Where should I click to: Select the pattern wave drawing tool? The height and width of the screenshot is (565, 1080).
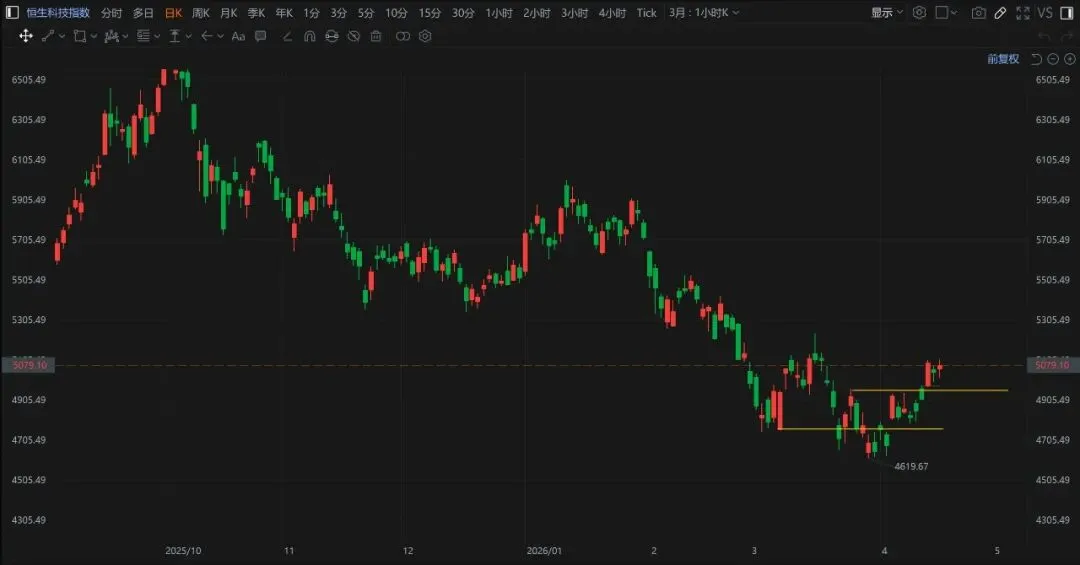coord(111,36)
